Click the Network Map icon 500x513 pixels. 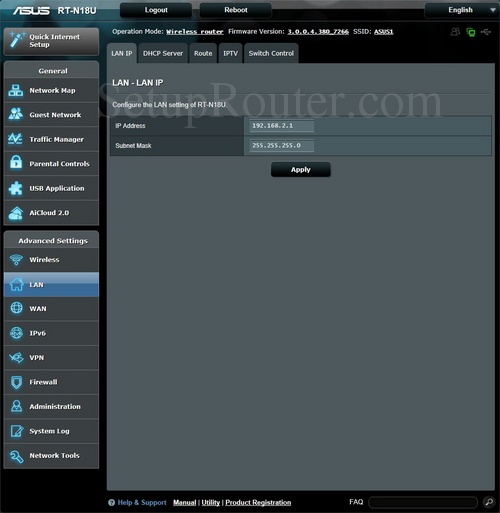[16, 90]
